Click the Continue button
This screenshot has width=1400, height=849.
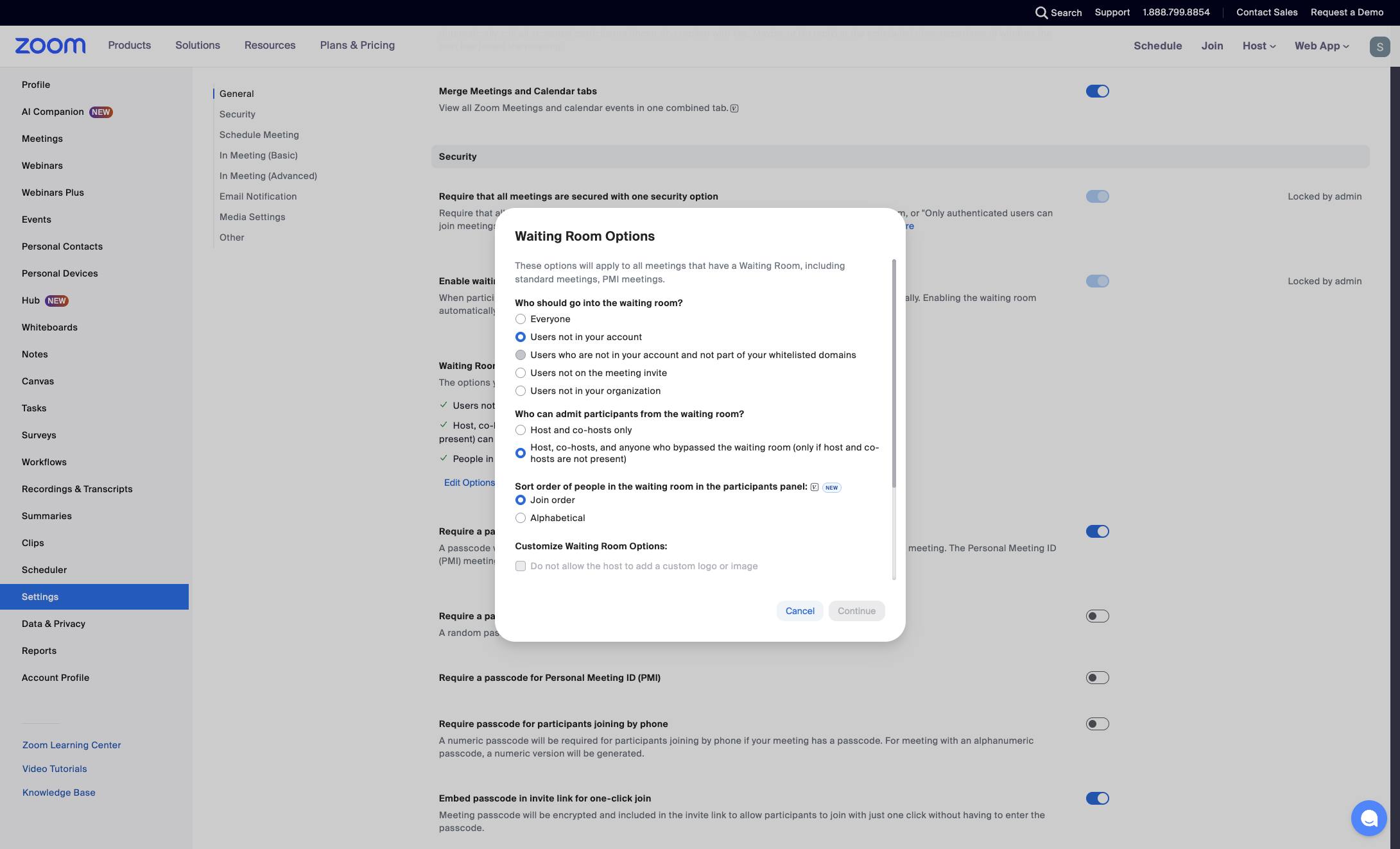pyautogui.click(x=856, y=611)
